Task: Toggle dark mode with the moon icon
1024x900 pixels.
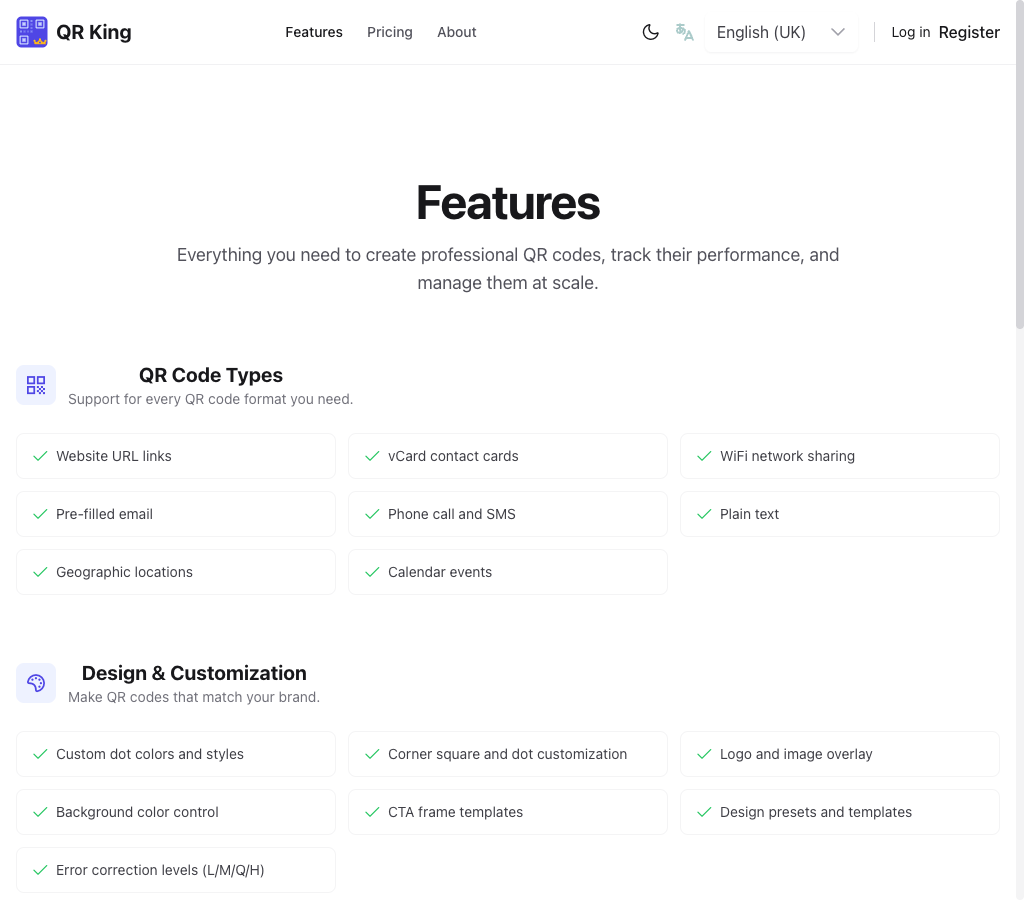Action: [x=650, y=32]
